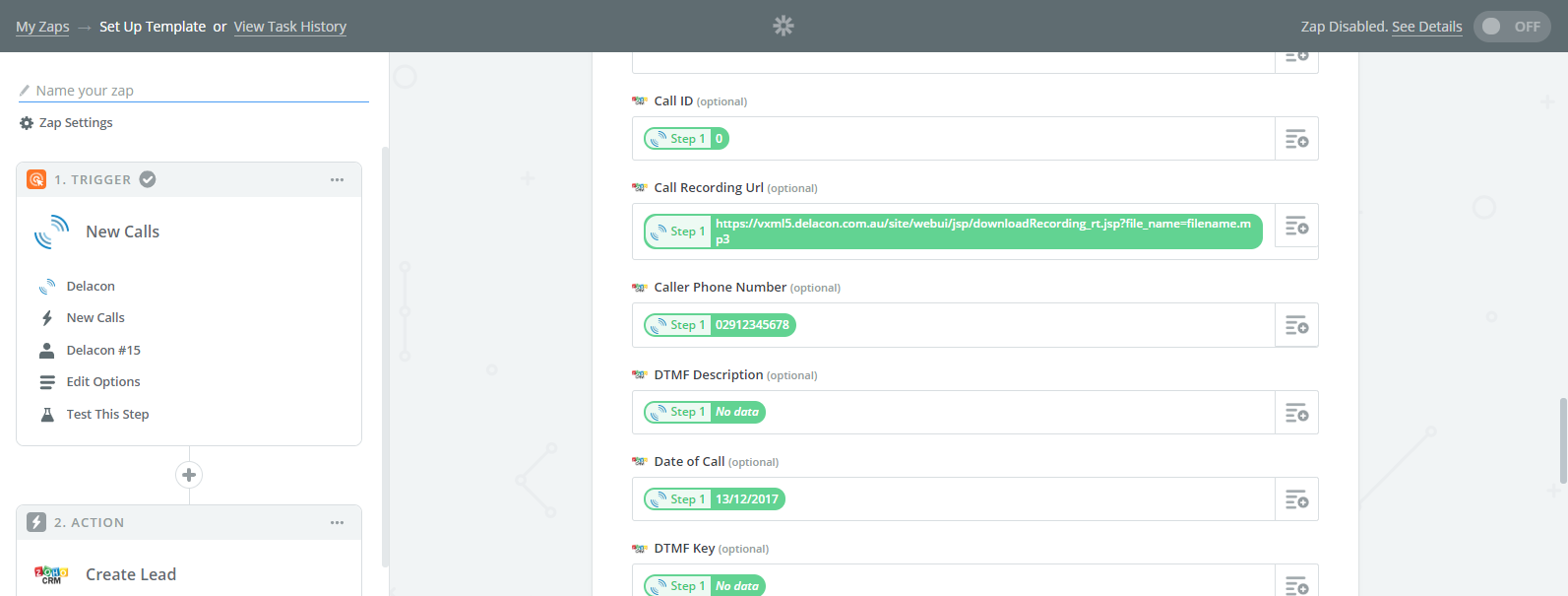Add a step with the plus button

click(x=189, y=475)
